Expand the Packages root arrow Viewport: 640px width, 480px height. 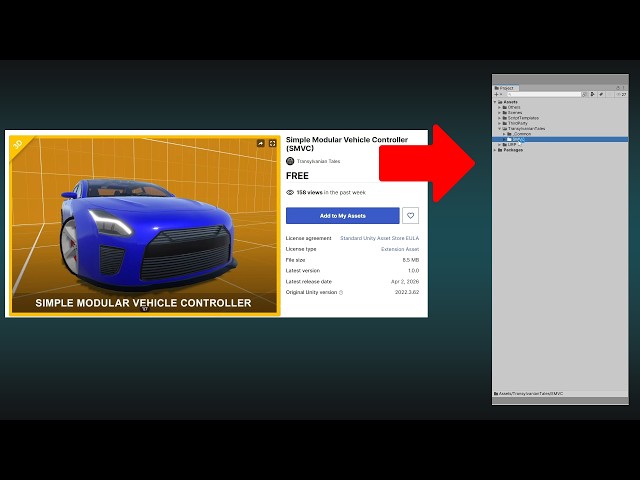tap(495, 150)
